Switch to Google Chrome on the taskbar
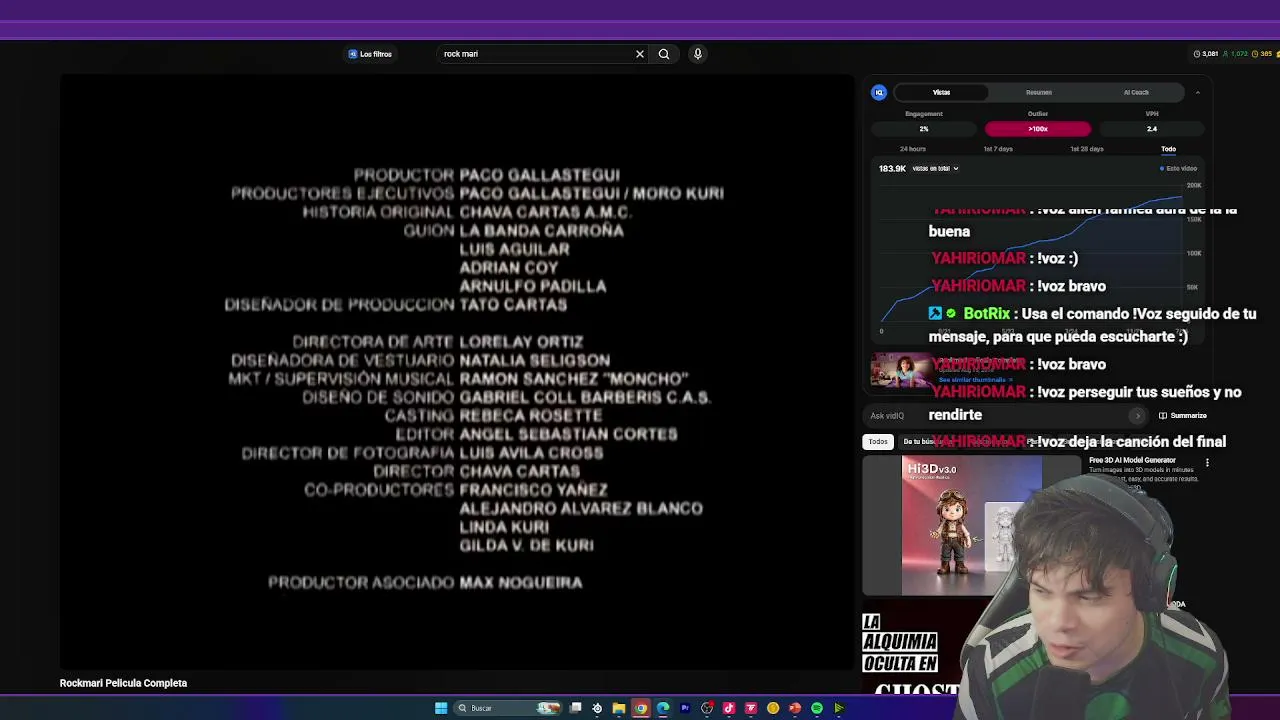 click(641, 708)
